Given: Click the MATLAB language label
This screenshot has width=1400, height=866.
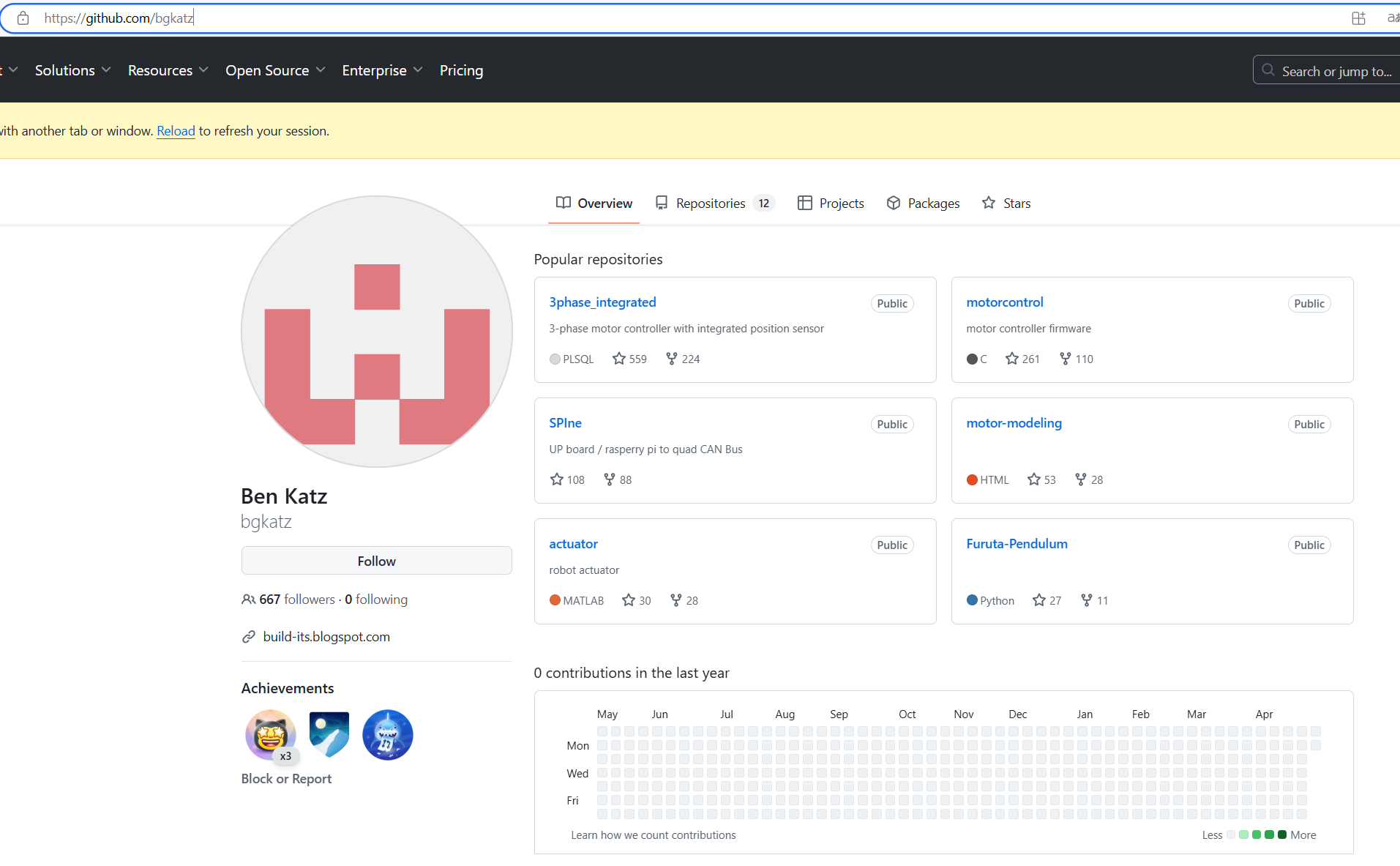Looking at the screenshot, I should point(583,600).
